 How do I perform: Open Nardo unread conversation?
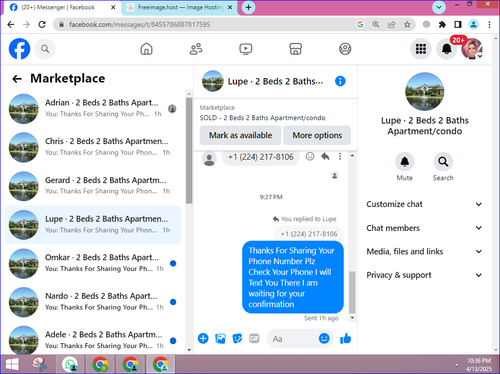(x=93, y=302)
